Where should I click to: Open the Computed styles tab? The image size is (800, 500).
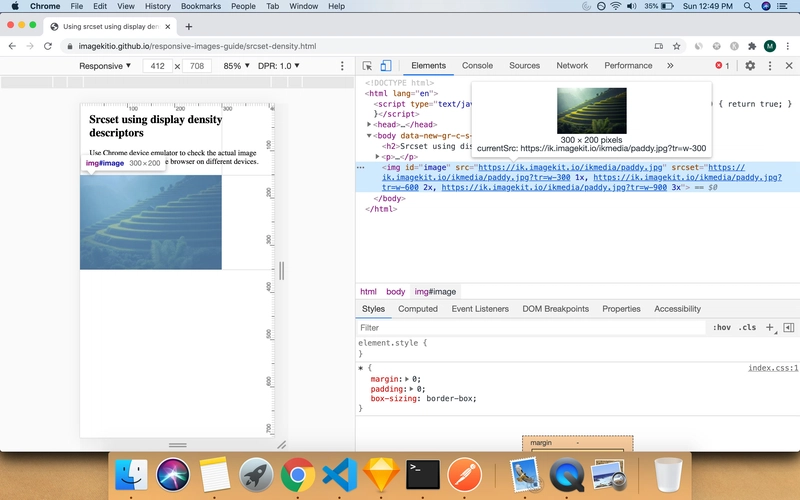coord(418,309)
